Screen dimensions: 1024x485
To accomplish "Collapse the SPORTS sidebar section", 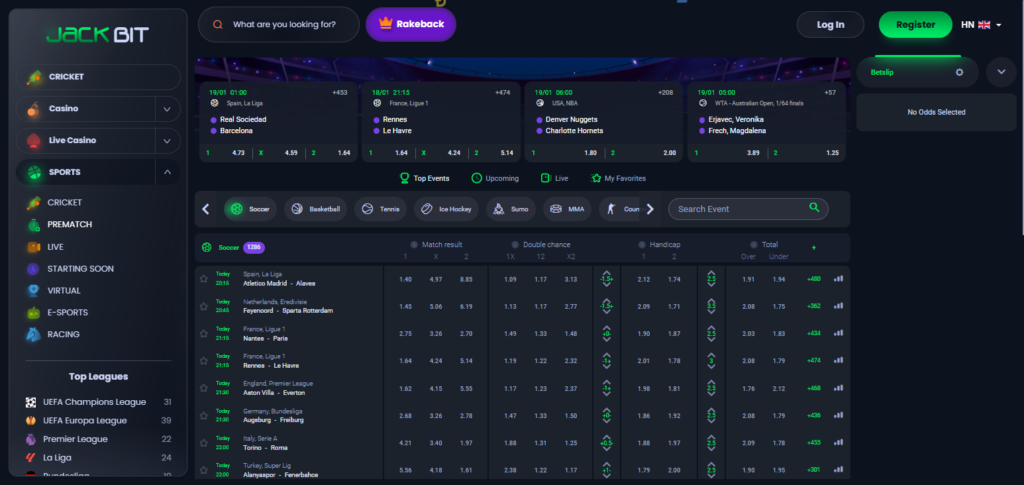I will [x=166, y=172].
